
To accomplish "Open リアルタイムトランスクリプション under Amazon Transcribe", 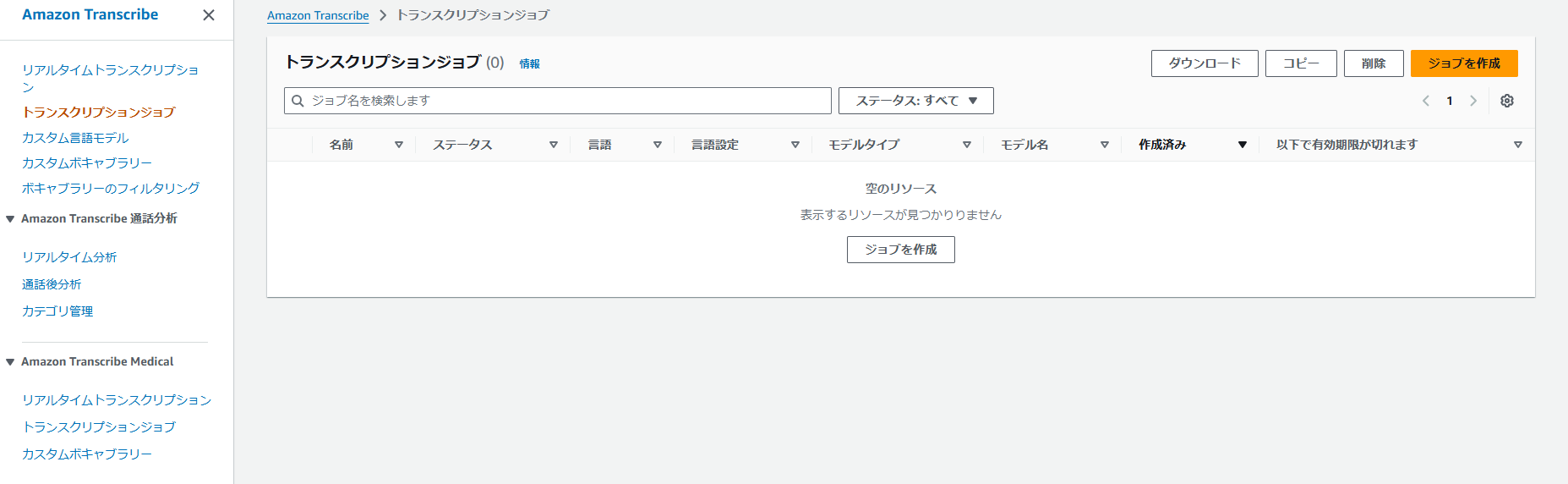I will (x=110, y=78).
